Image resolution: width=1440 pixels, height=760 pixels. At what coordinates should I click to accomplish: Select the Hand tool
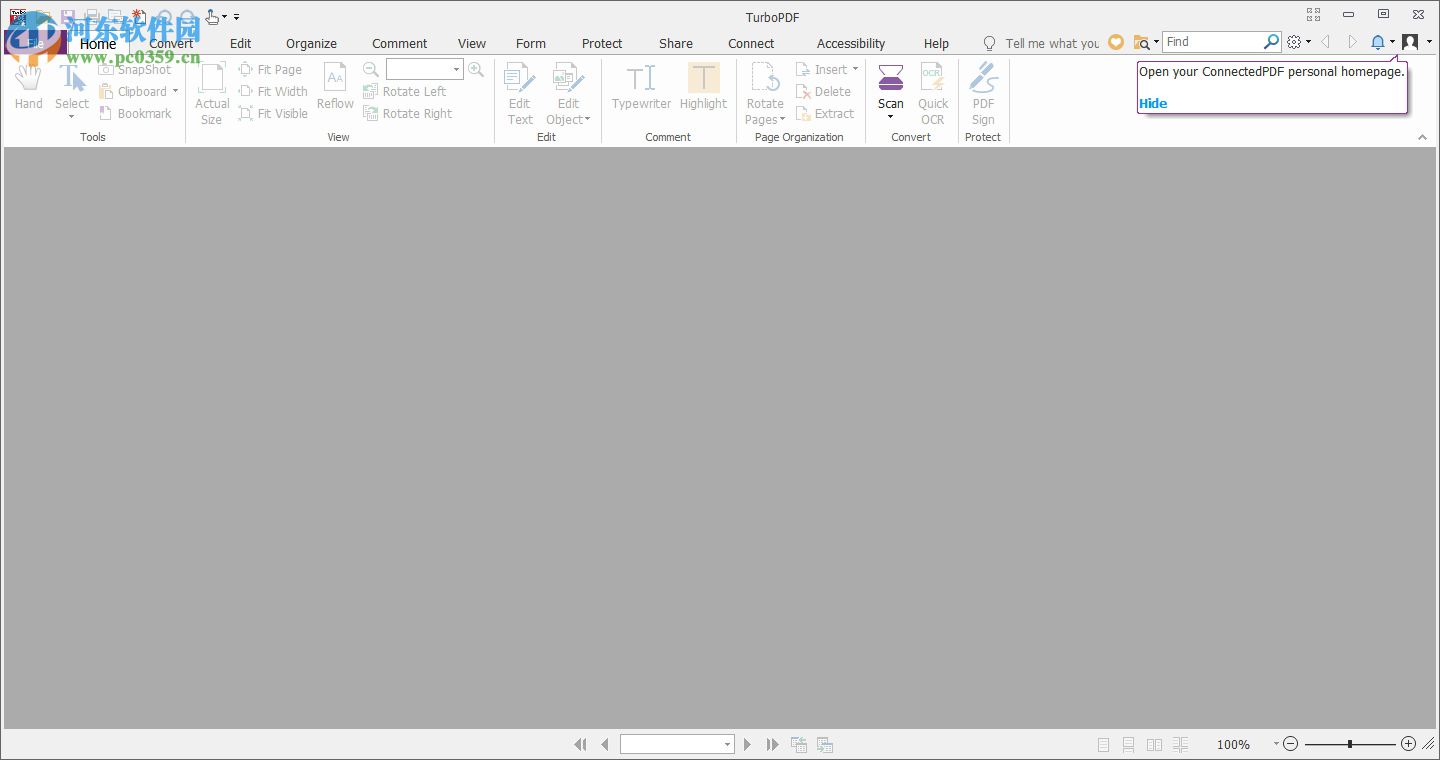coord(28,90)
